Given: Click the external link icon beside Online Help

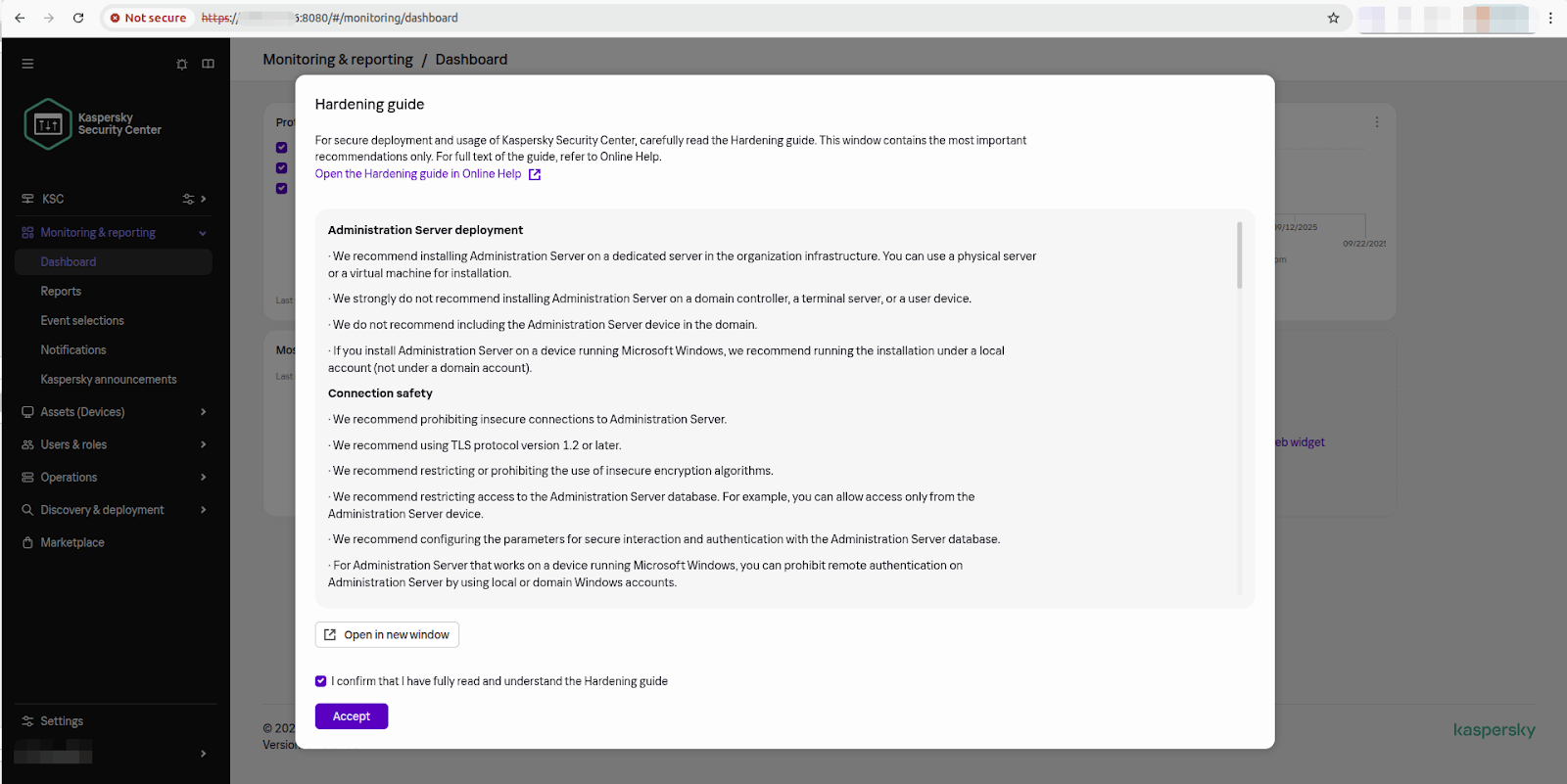Looking at the screenshot, I should click(x=535, y=174).
